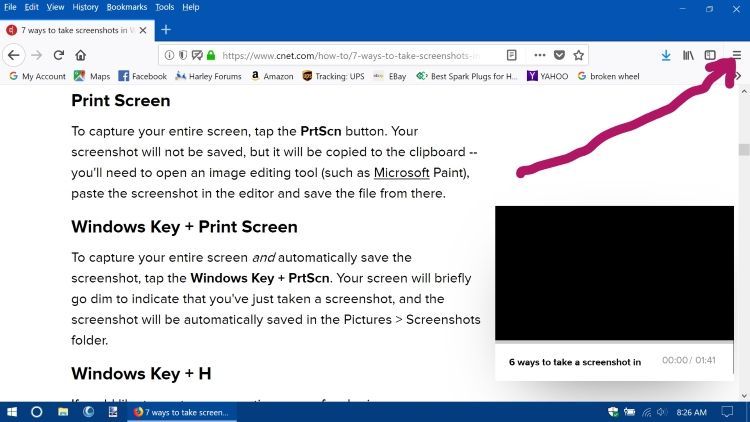The width and height of the screenshot is (750, 422).
Task: Click the Microsoft link in article
Action: (403, 173)
